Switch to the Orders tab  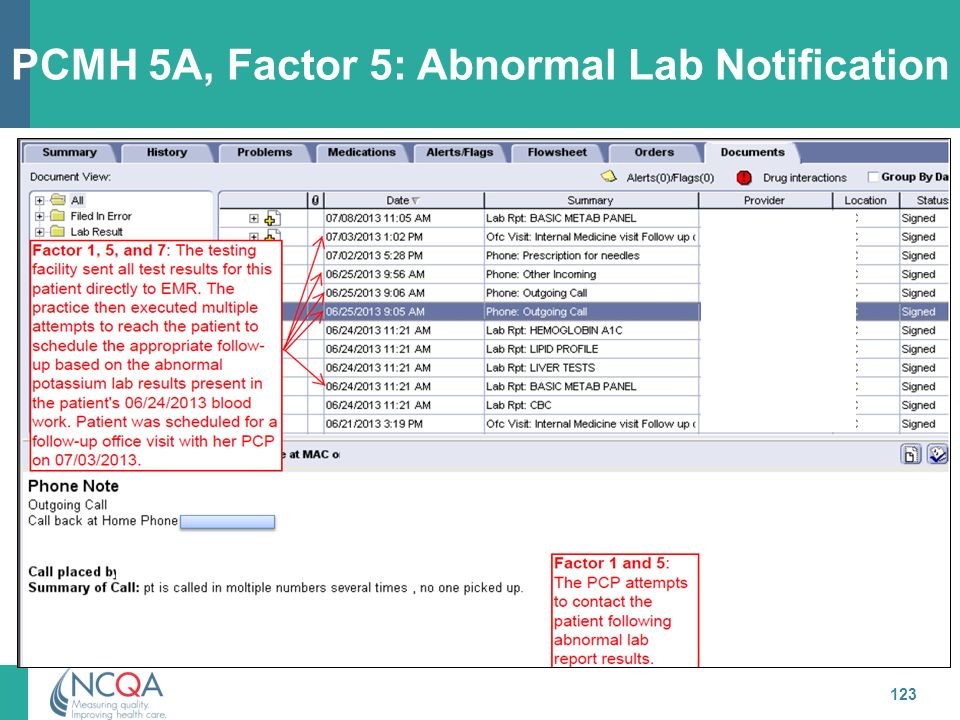[654, 152]
